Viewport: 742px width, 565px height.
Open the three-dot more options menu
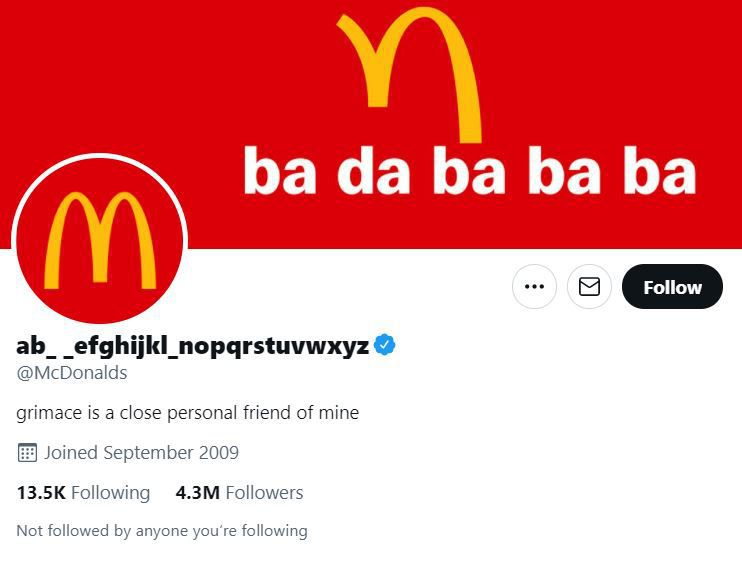tap(534, 287)
